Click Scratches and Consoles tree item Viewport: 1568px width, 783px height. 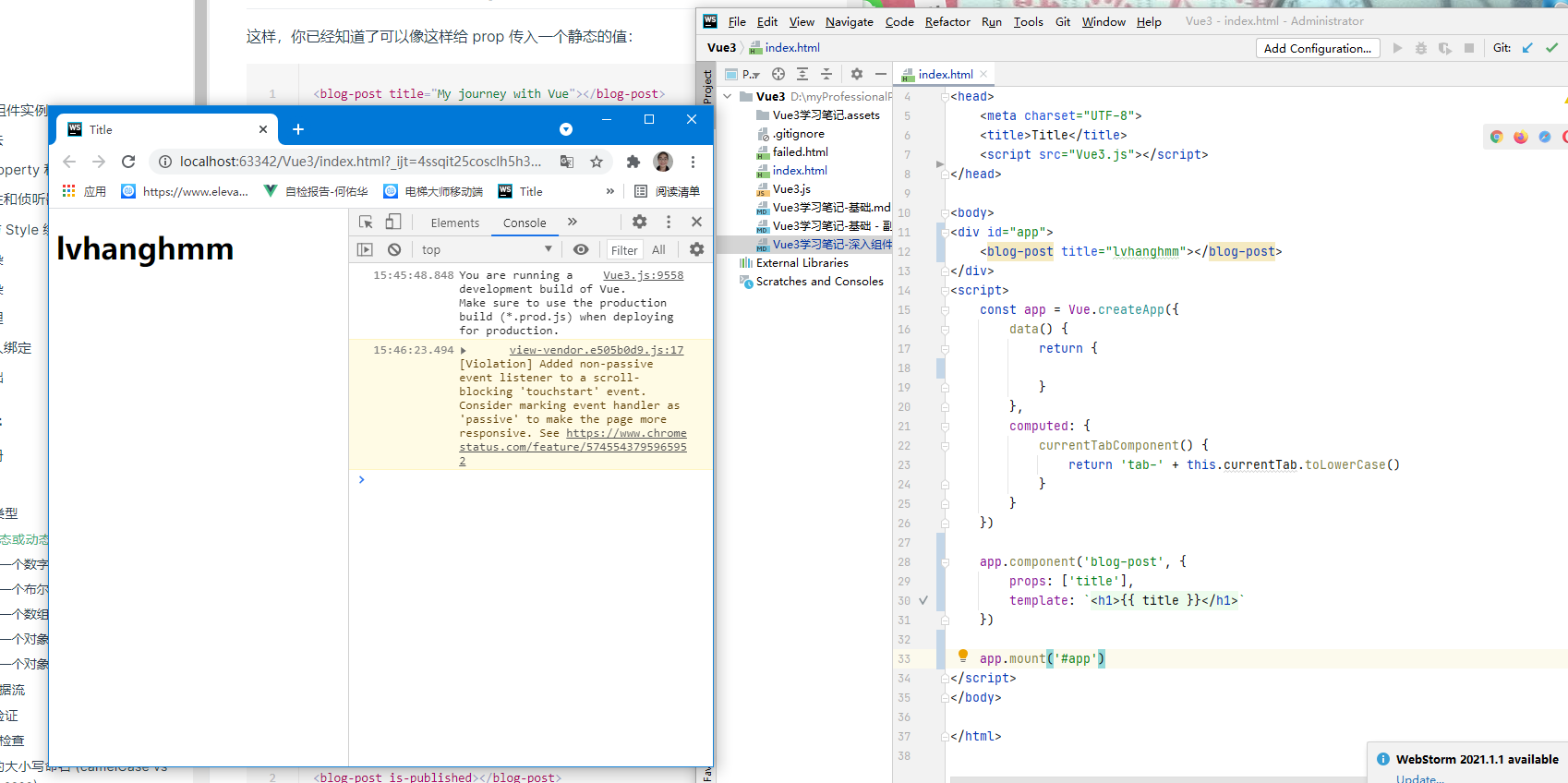point(819,281)
